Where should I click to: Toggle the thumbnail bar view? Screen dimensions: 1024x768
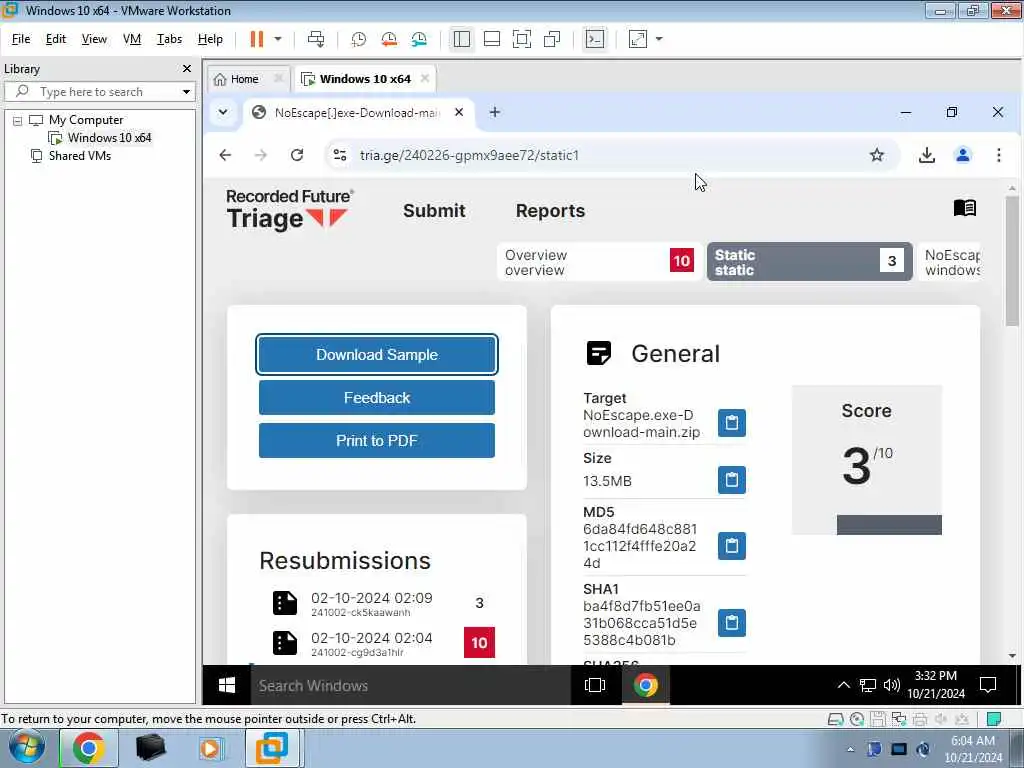pyautogui.click(x=492, y=39)
